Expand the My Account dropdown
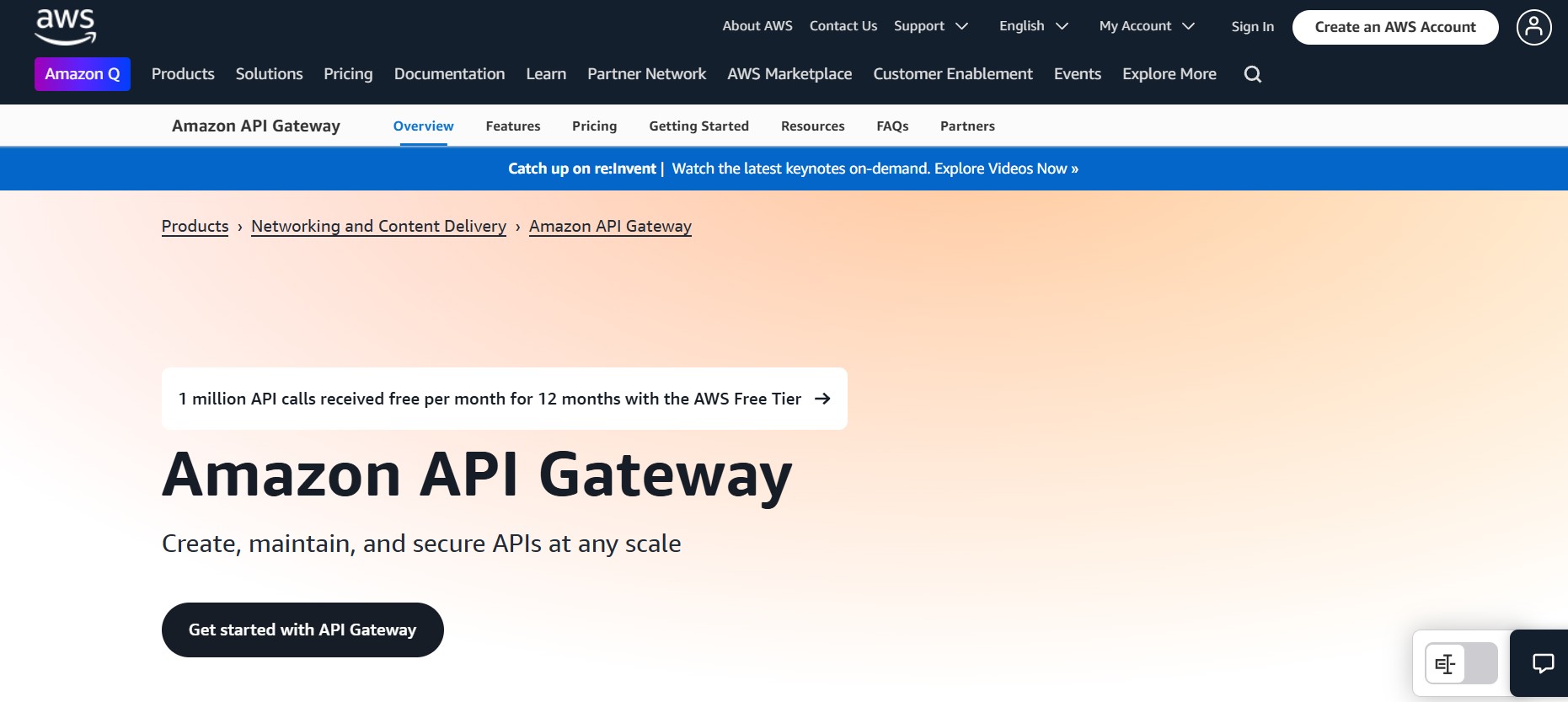The width and height of the screenshot is (1568, 702). 1146,26
